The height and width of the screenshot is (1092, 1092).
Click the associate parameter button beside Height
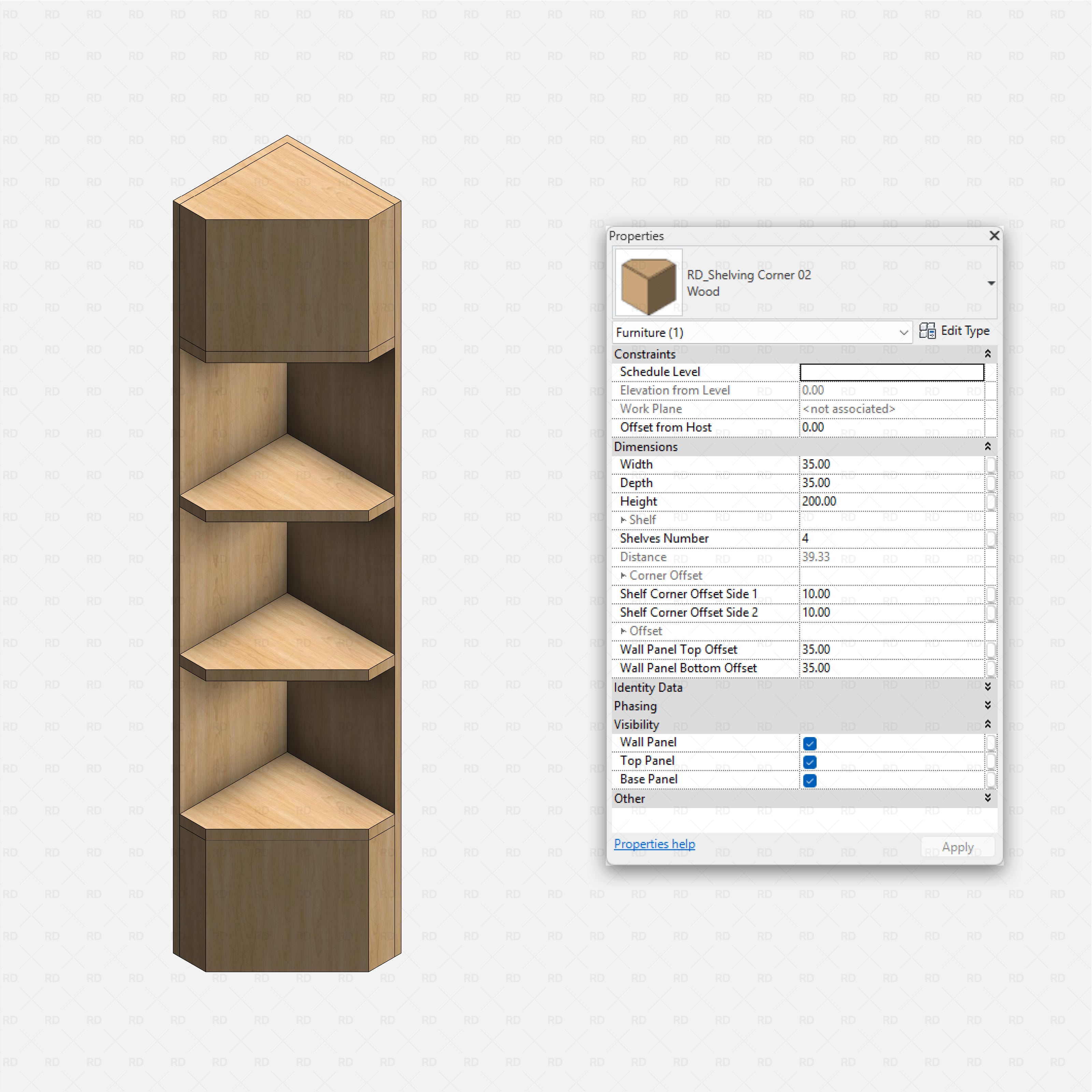pos(992,502)
